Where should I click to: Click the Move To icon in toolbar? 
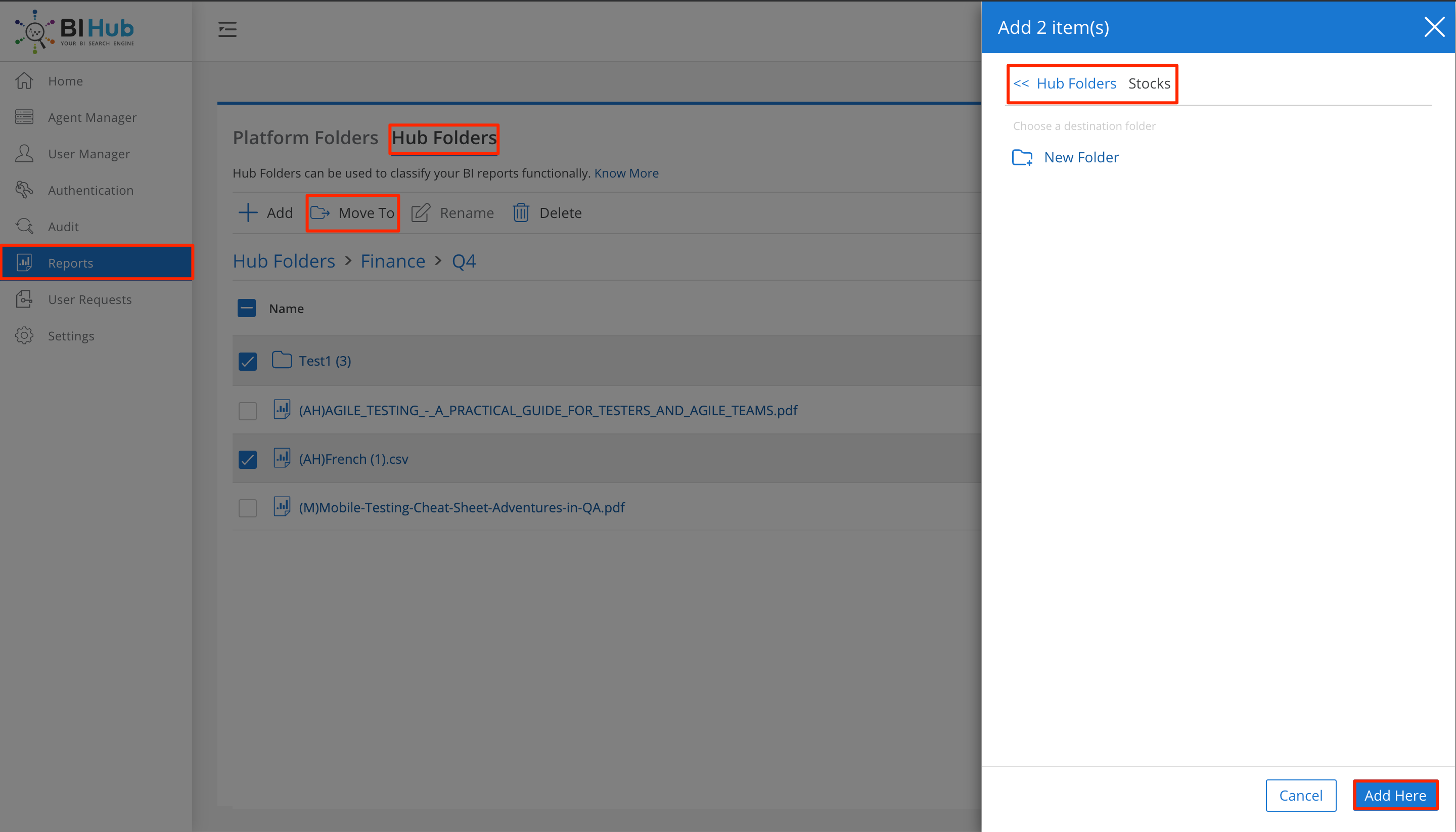click(319, 212)
